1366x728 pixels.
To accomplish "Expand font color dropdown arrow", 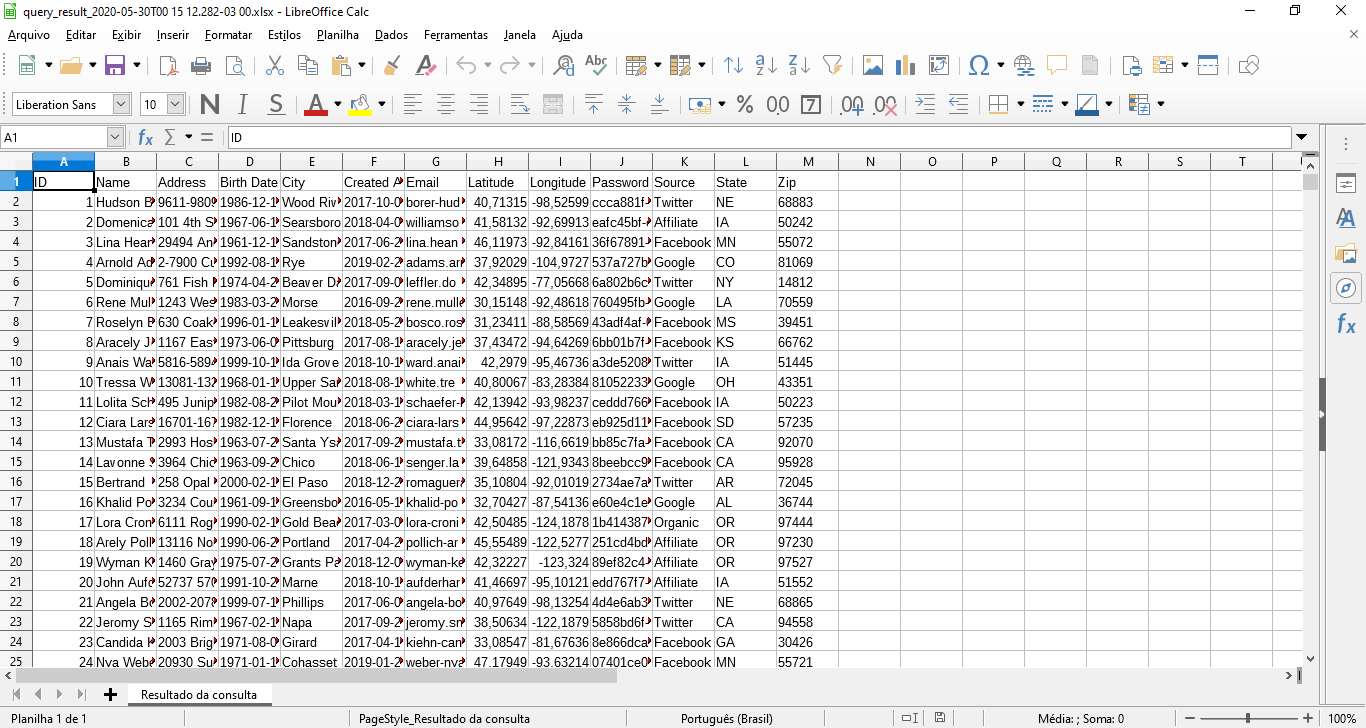I will [338, 104].
